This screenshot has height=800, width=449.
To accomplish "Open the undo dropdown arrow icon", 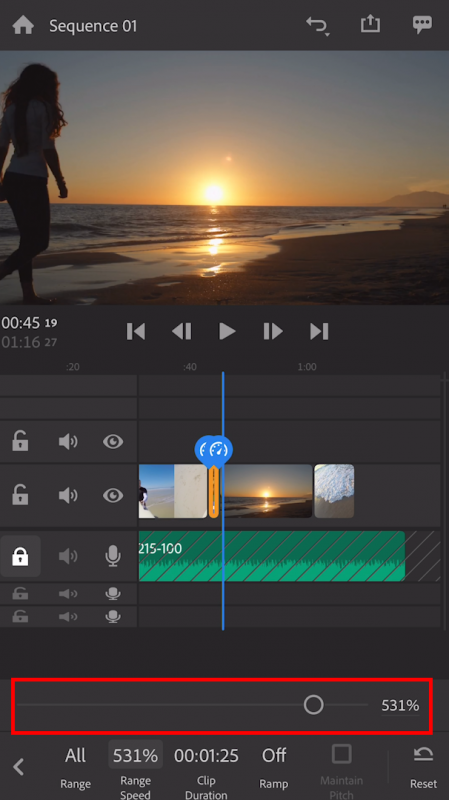I will pos(318,26).
